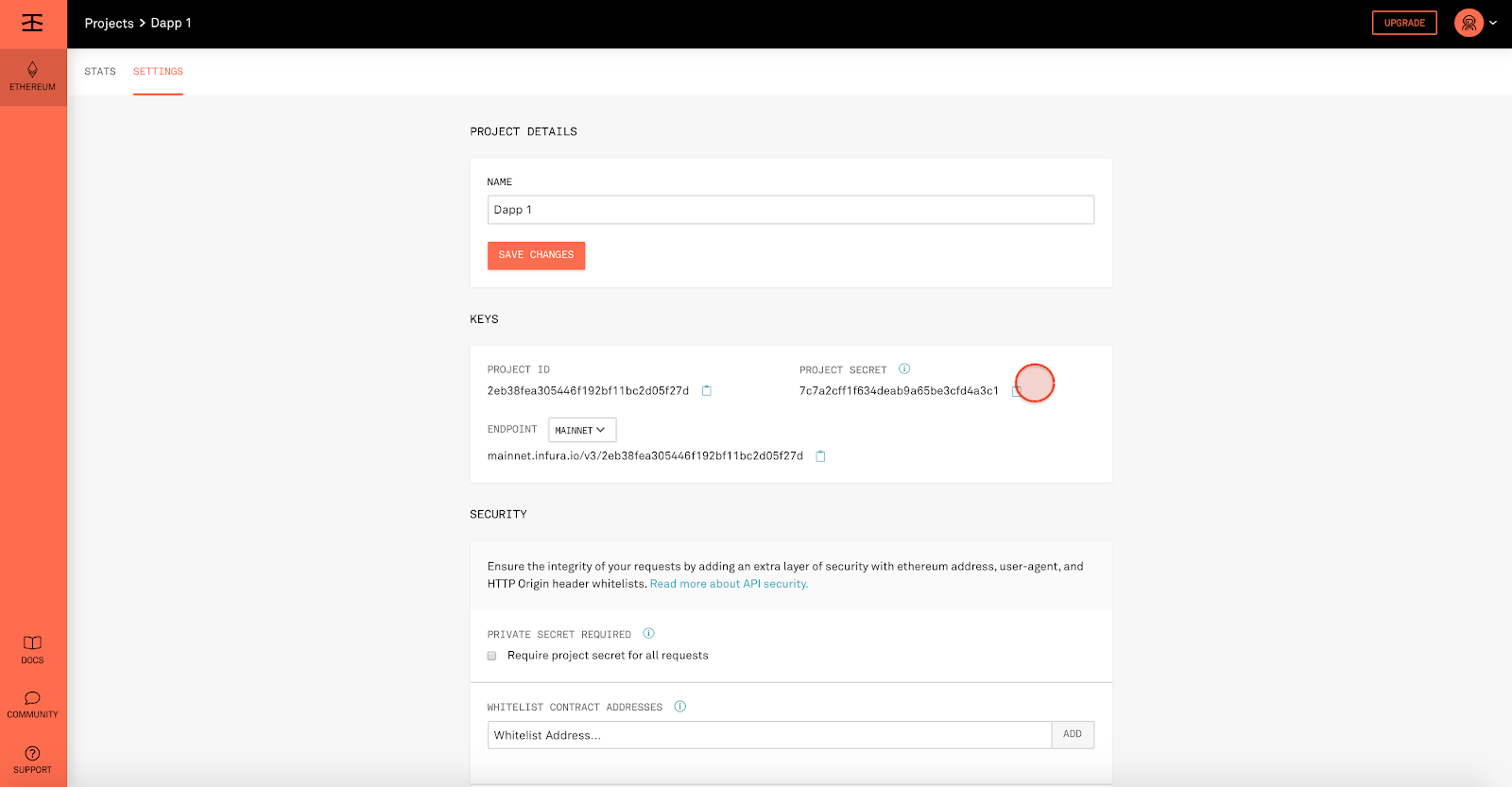Open the Ethereum sidebar section
1512x787 pixels.
(x=33, y=77)
